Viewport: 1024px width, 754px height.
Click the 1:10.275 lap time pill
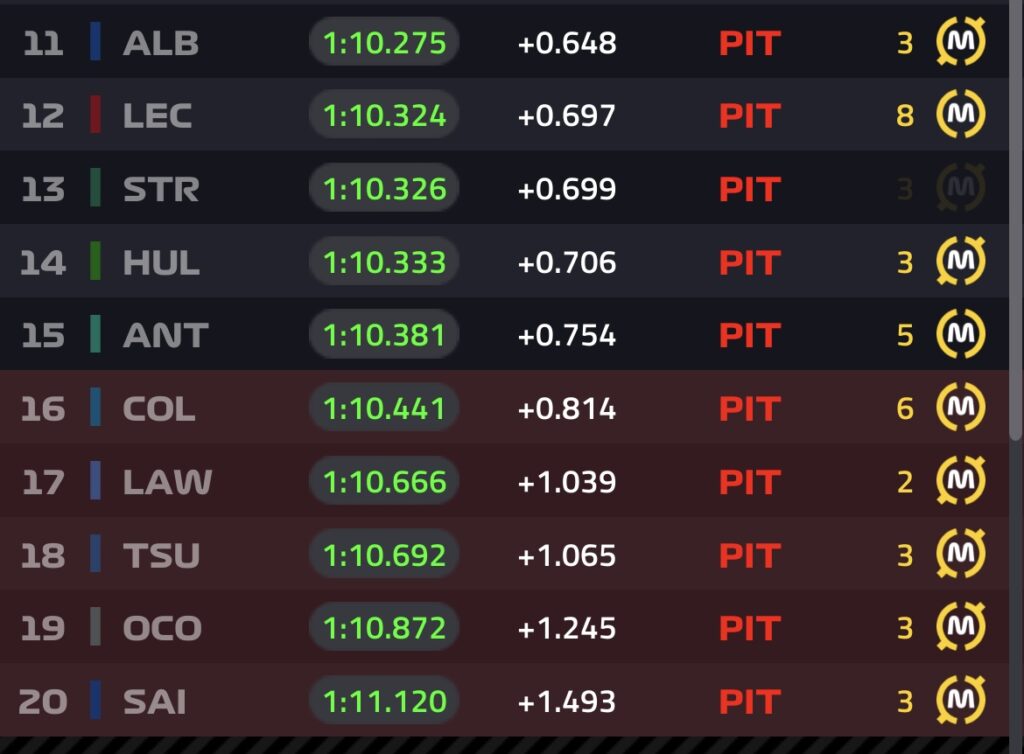pyautogui.click(x=385, y=43)
